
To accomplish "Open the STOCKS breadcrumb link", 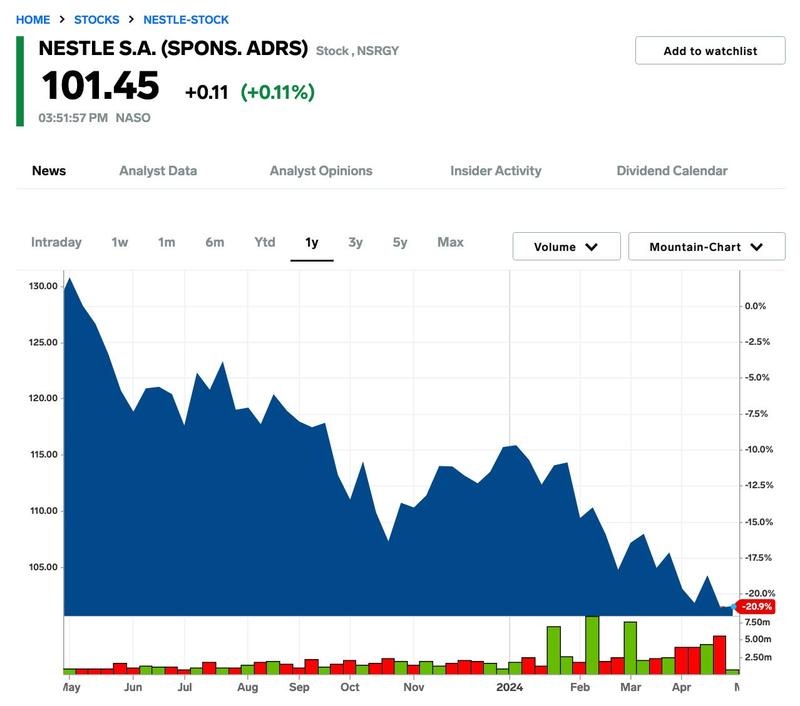I will (96, 20).
